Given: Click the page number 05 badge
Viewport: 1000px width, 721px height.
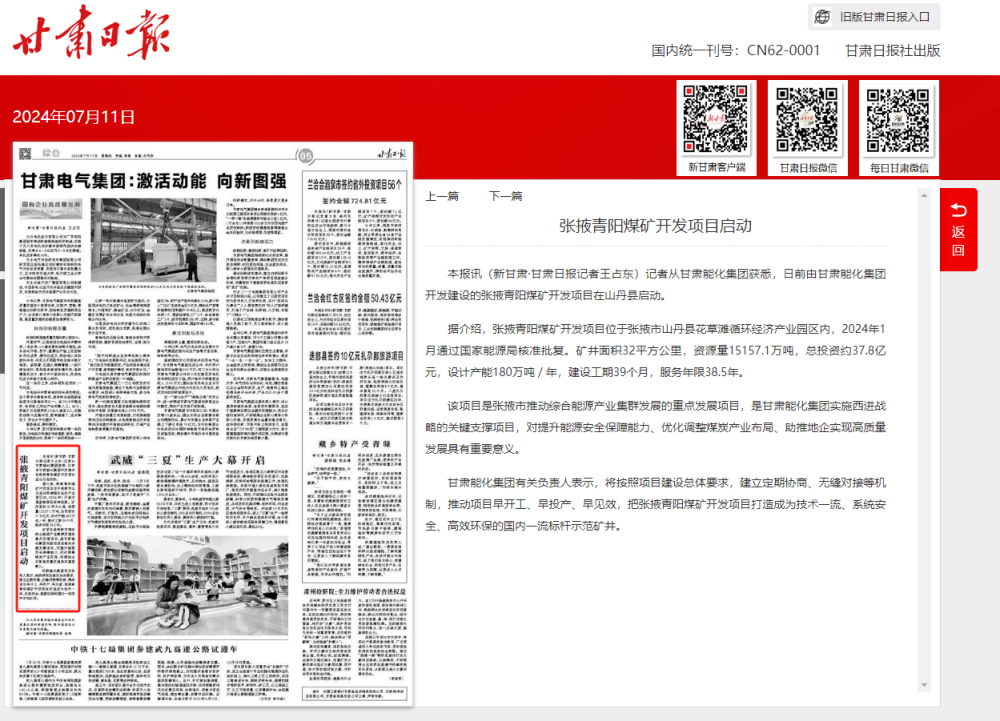Looking at the screenshot, I should click(x=306, y=154).
